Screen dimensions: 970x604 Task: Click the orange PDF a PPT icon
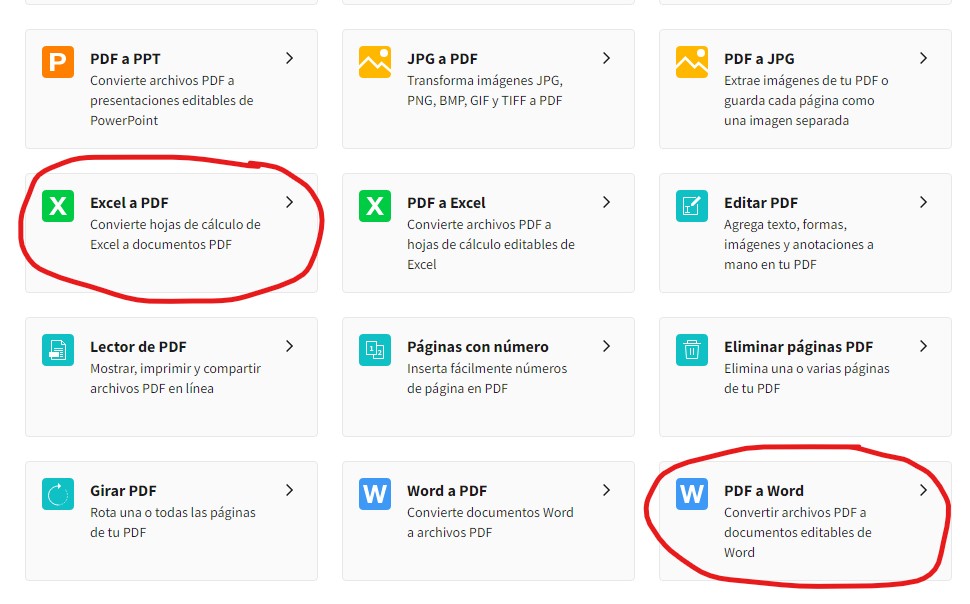(x=57, y=63)
